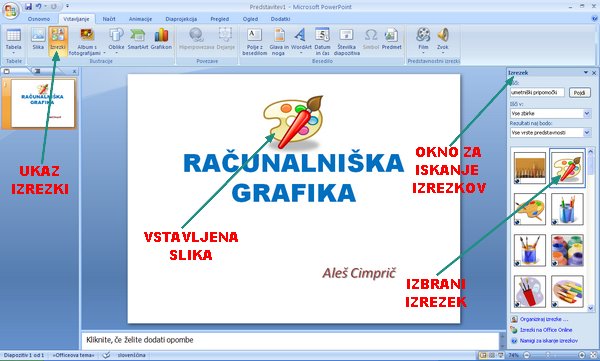Select slide 1 thumbnail in left pane
Screen dimensions: 600x361
[43, 103]
